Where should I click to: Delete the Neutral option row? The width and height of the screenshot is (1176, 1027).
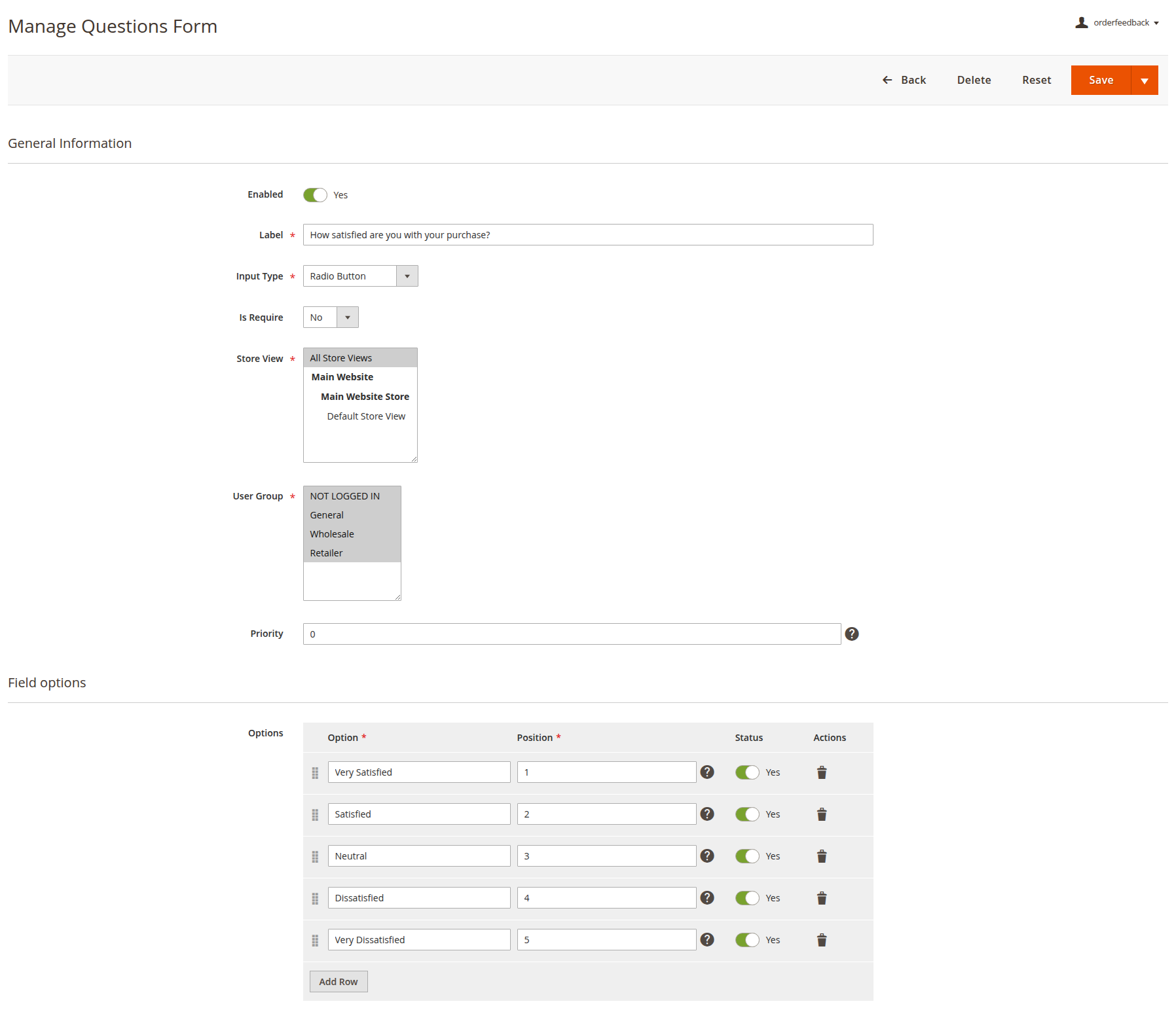[822, 856]
